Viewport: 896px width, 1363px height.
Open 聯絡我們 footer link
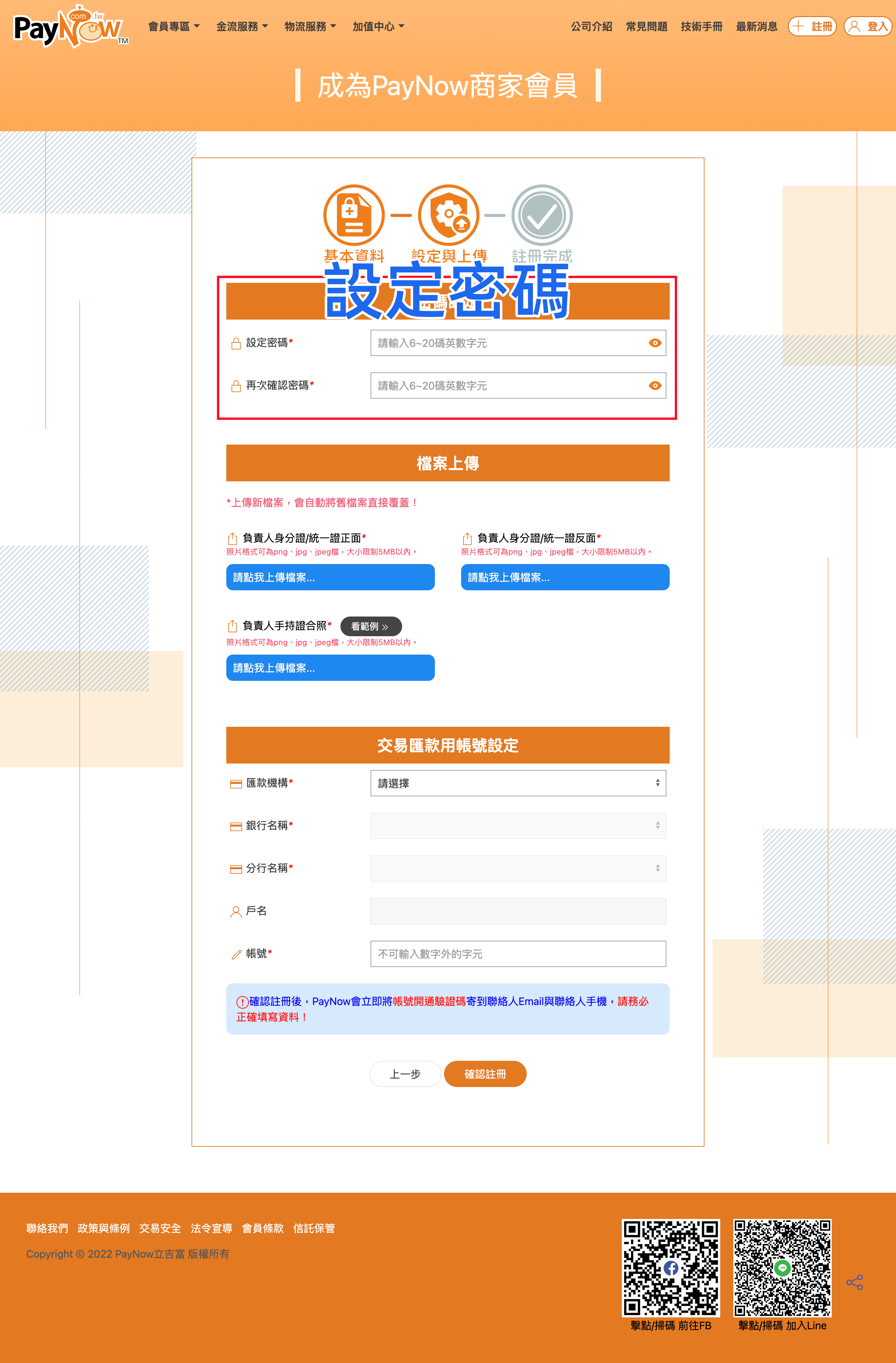(47, 1228)
